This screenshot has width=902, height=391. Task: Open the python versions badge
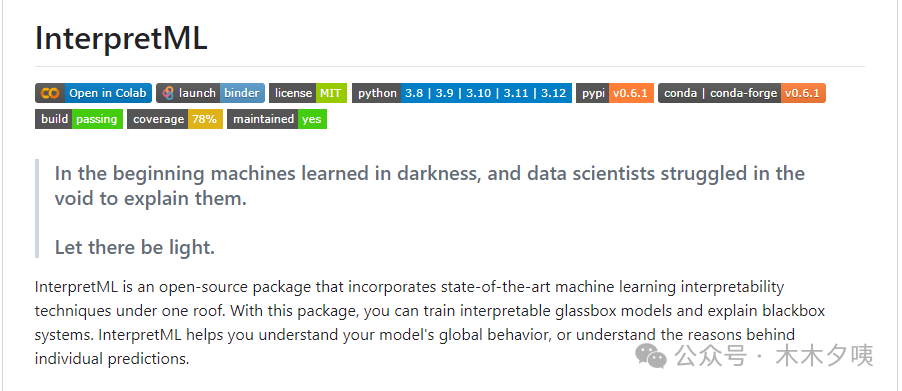coord(462,93)
